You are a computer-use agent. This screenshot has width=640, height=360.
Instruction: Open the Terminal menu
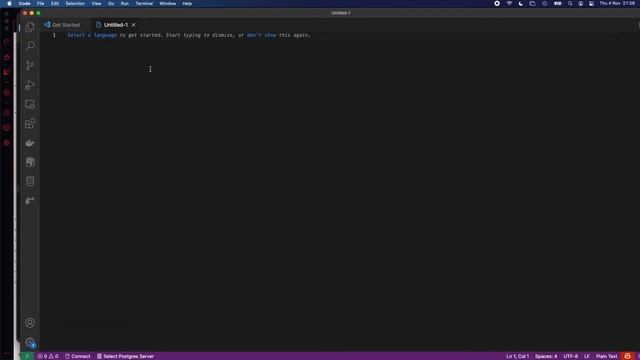pyautogui.click(x=144, y=3)
